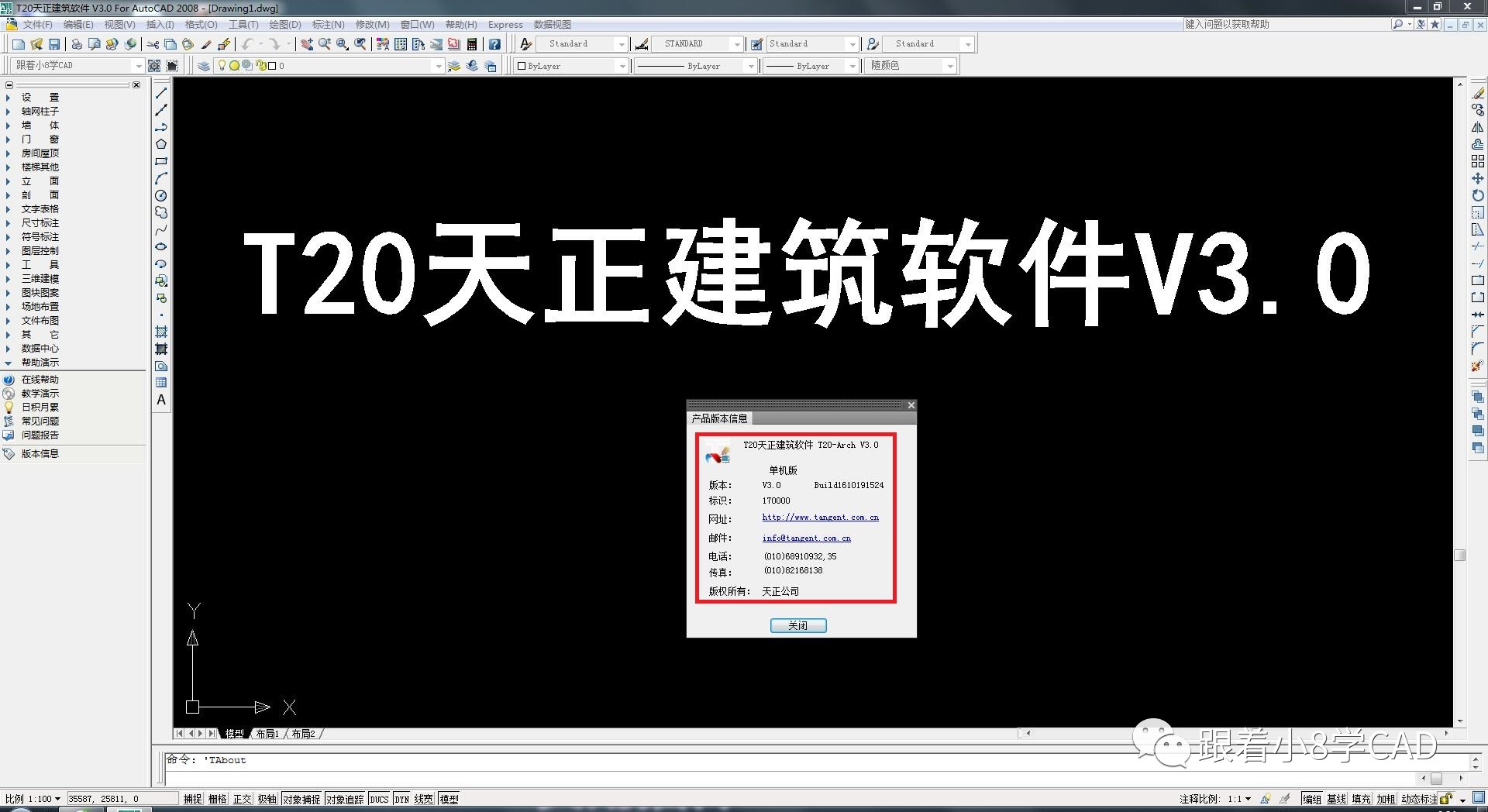Open the Layer Properties Manager icon
Screen dimensions: 1488x812
click(x=204, y=66)
